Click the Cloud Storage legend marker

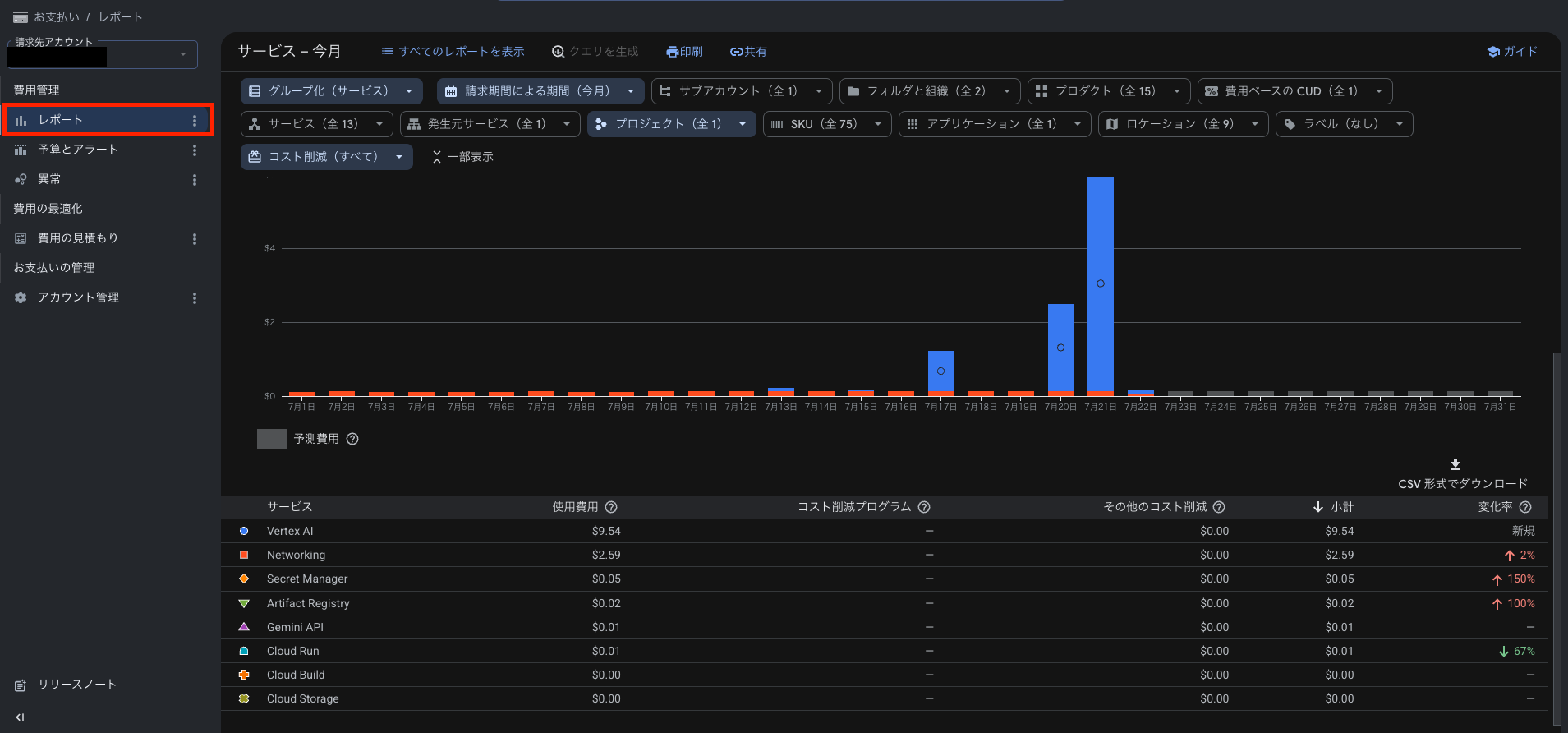(x=244, y=698)
